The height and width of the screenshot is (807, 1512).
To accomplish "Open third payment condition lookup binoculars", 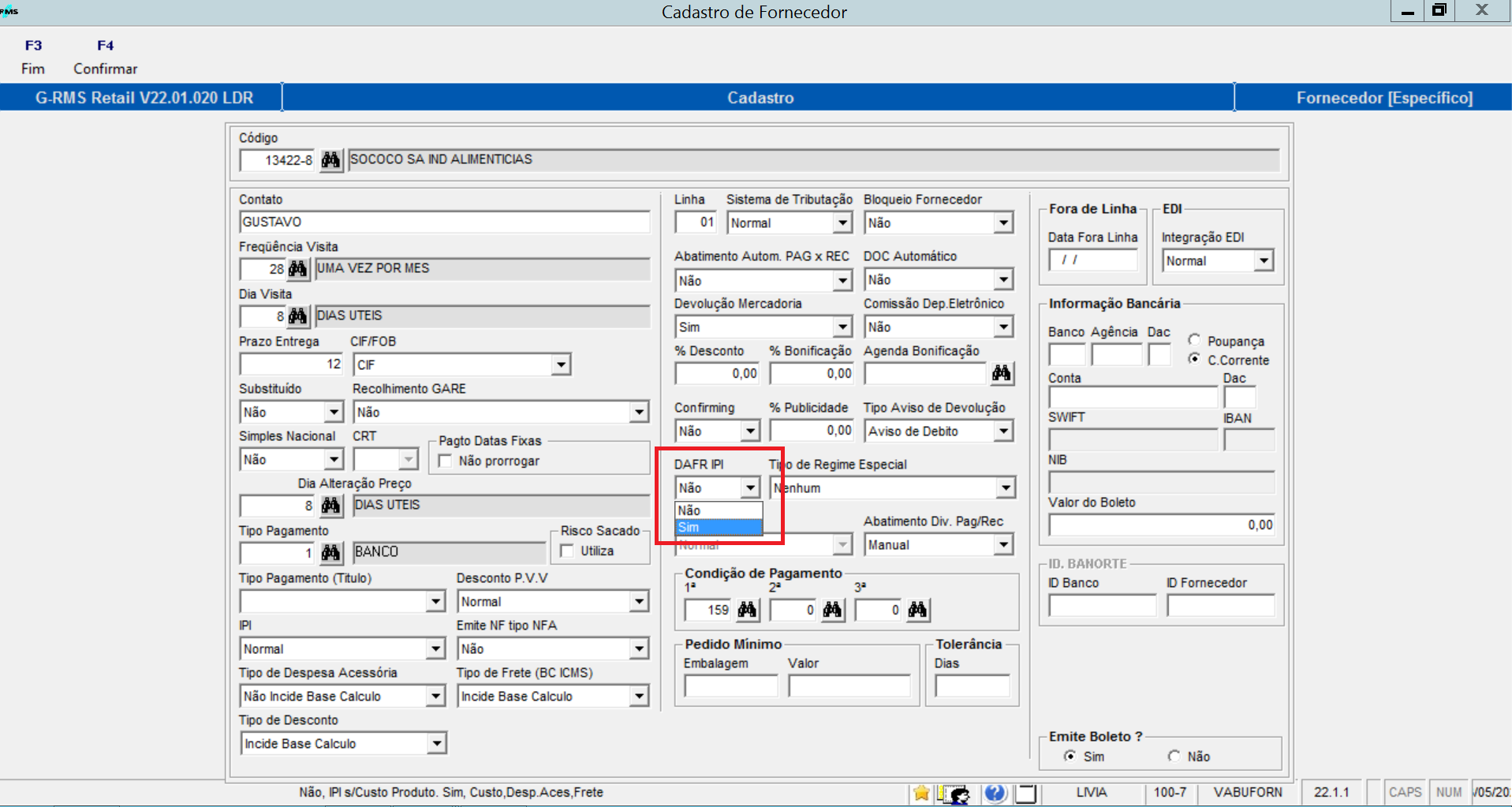I will pyautogui.click(x=917, y=610).
